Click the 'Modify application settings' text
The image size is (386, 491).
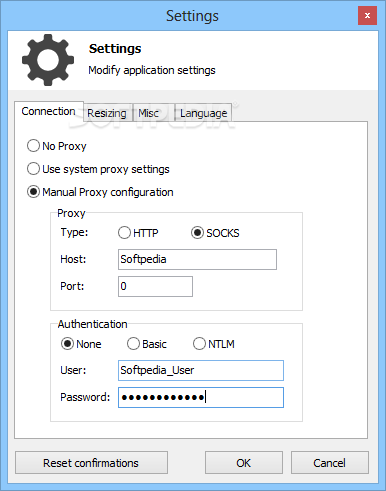152,70
